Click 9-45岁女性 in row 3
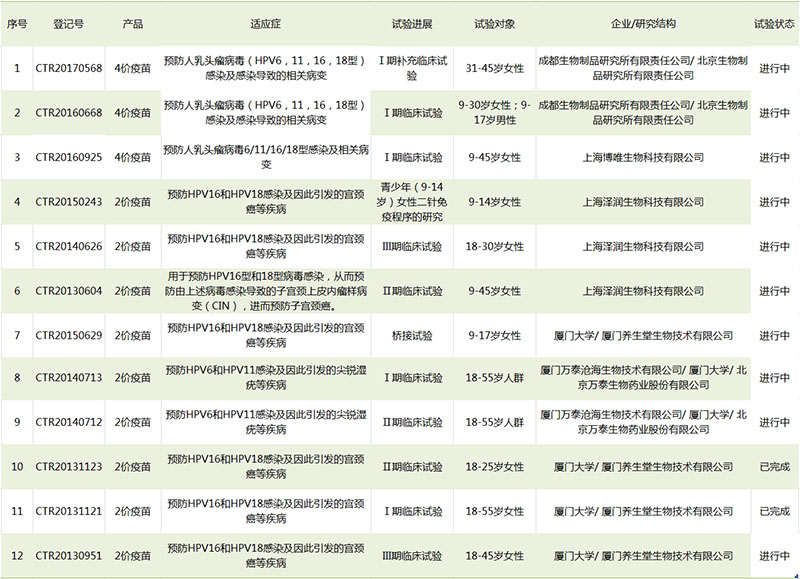The width and height of the screenshot is (800, 579). [x=494, y=158]
